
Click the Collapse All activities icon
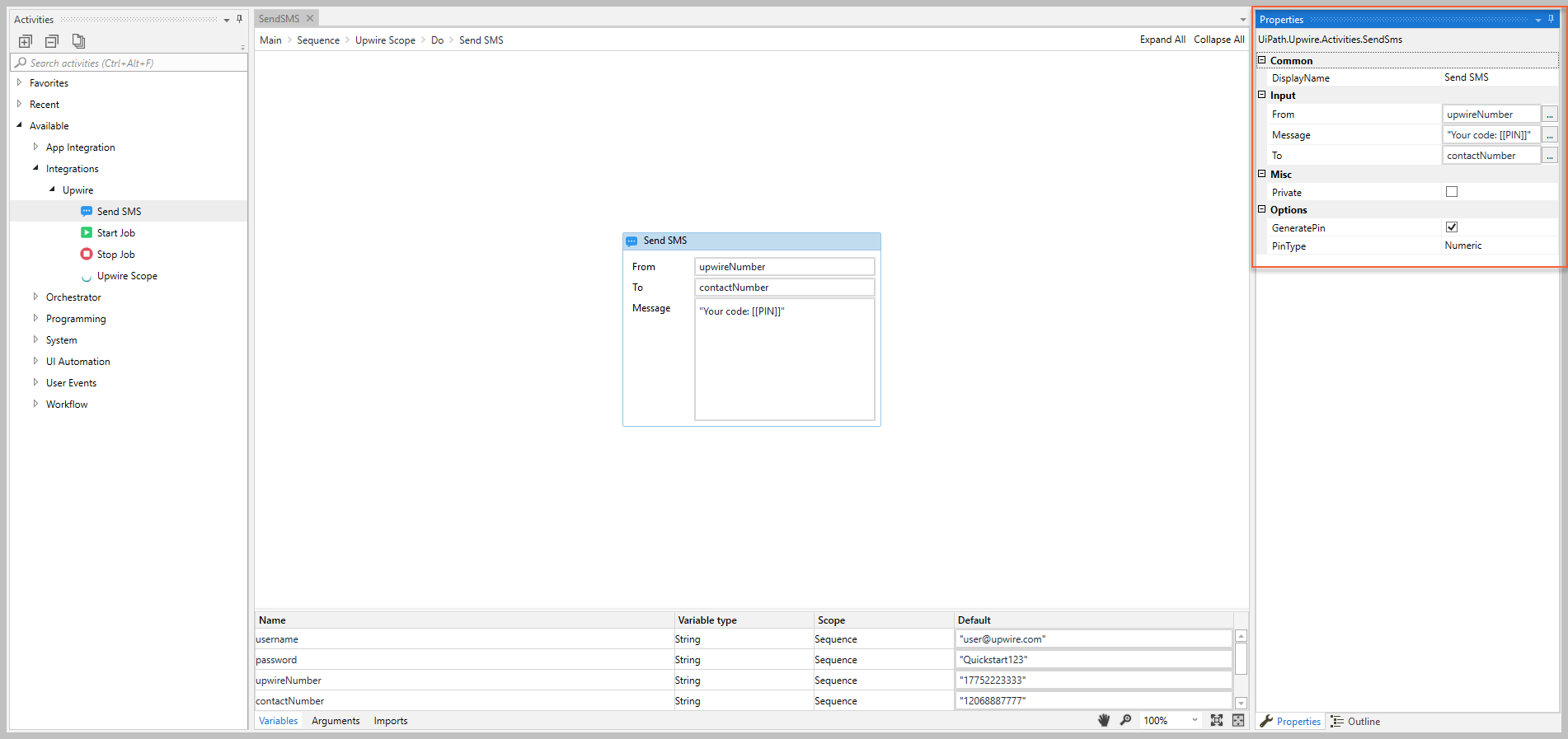pos(52,41)
